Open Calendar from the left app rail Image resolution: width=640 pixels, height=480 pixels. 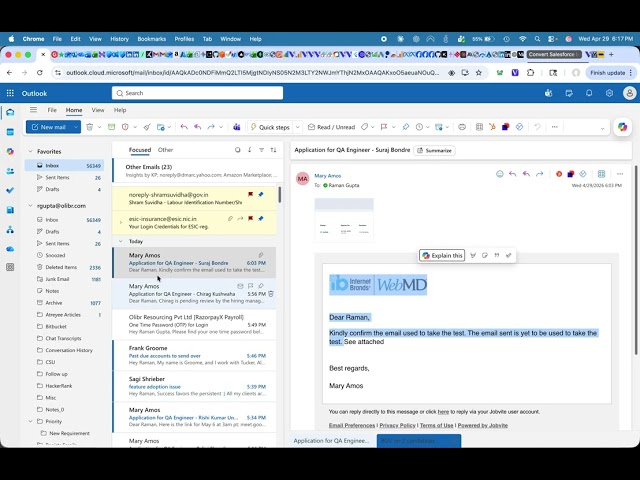10,132
